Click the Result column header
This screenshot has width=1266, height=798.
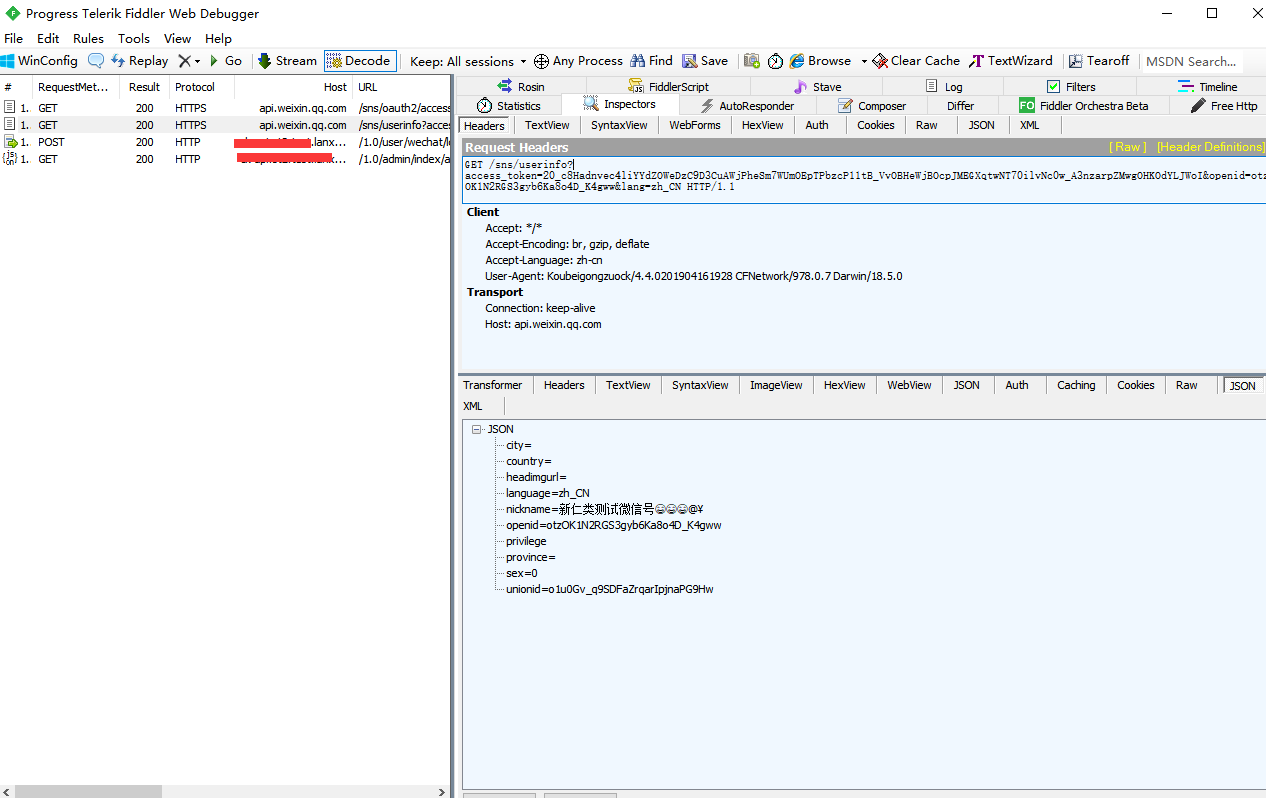pyautogui.click(x=144, y=87)
